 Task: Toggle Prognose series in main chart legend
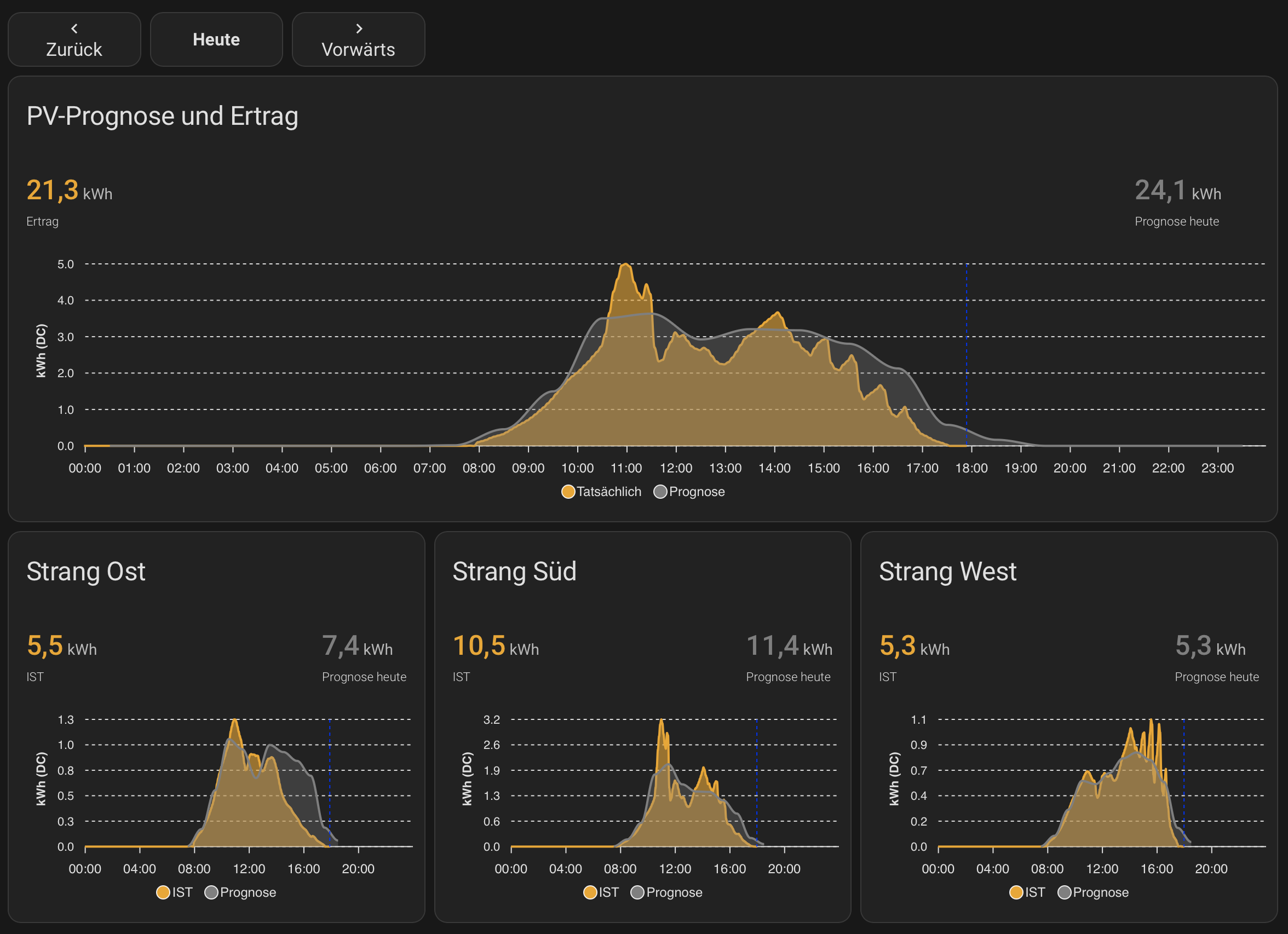point(696,492)
